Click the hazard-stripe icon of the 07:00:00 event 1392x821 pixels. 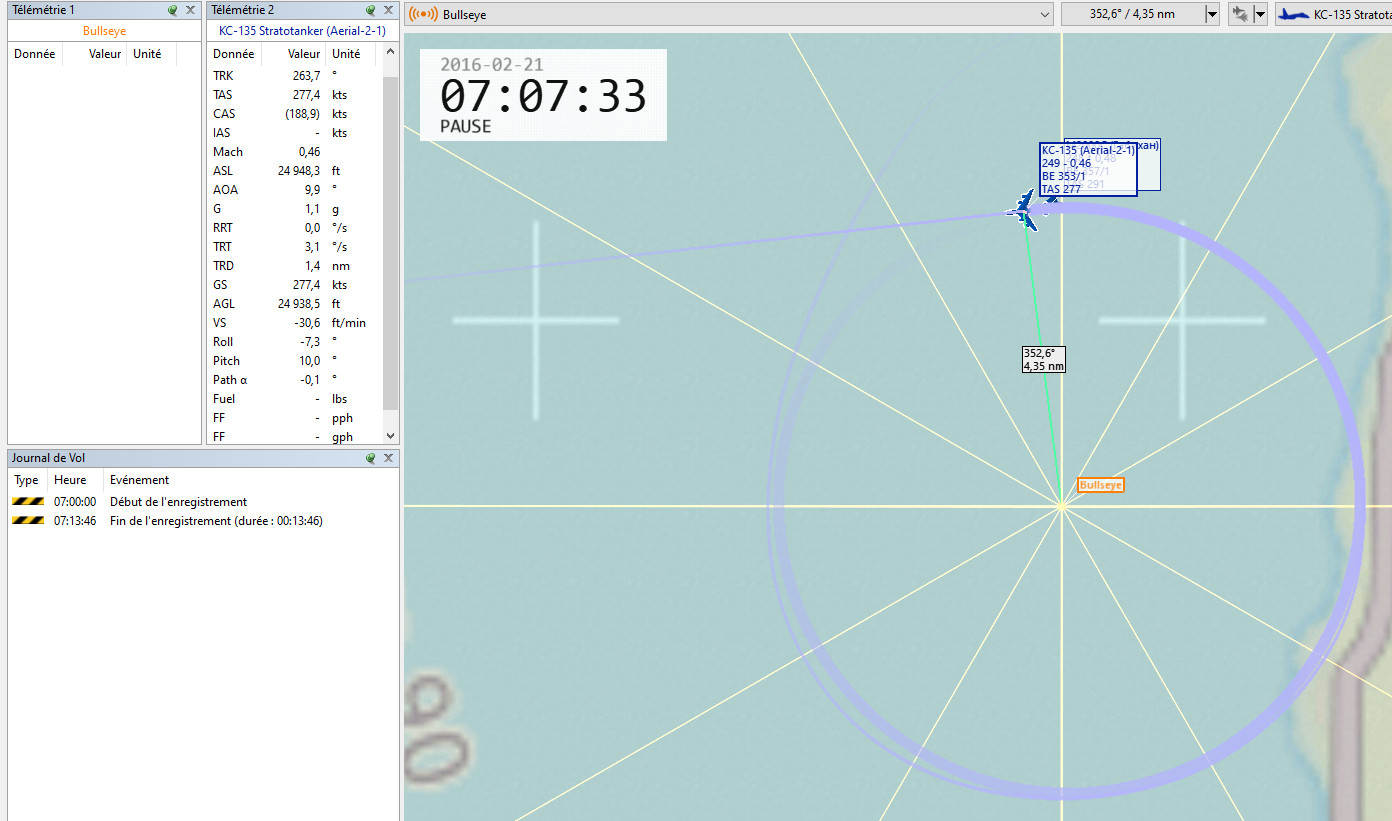click(27, 502)
